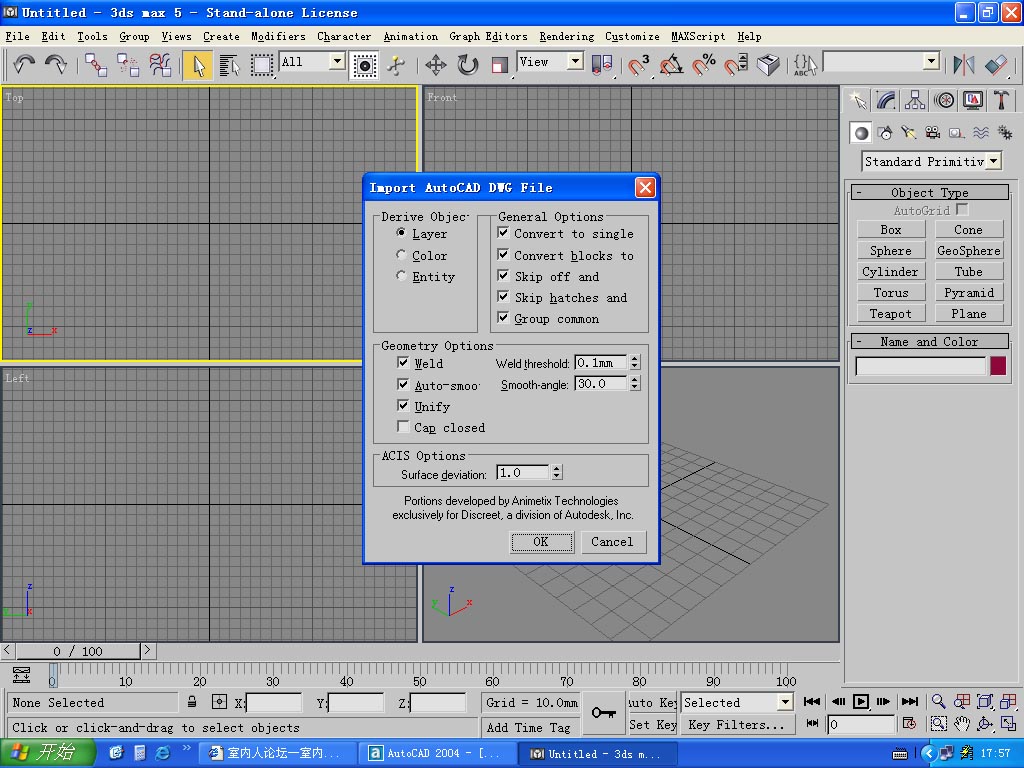
Task: Open the Motion command panel tab
Action: click(x=944, y=100)
